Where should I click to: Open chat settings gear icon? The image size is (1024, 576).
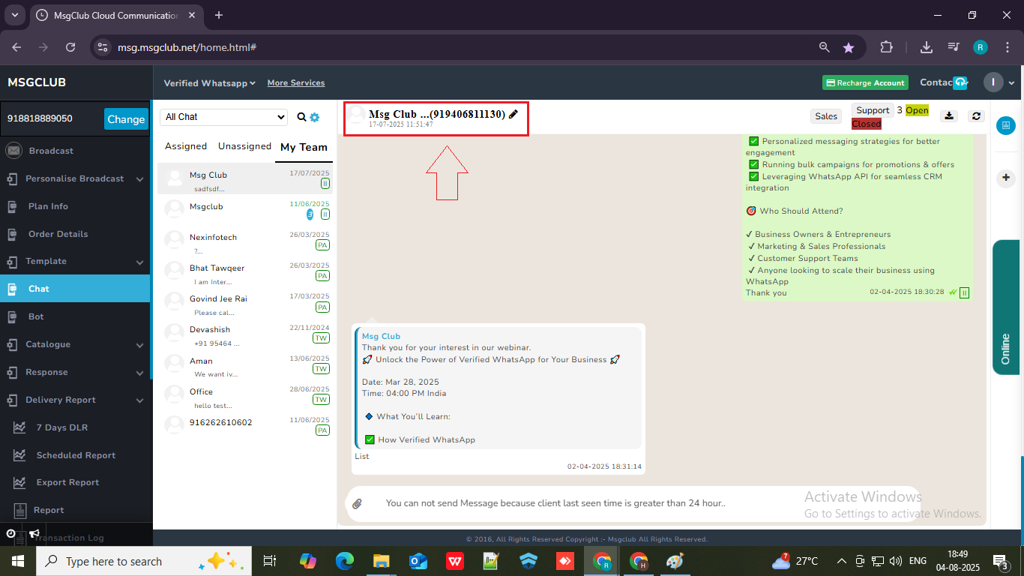click(x=315, y=118)
